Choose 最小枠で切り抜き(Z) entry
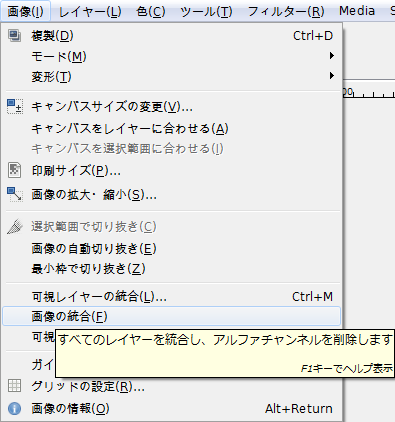Screen dimensions: 395x422 [171, 268]
